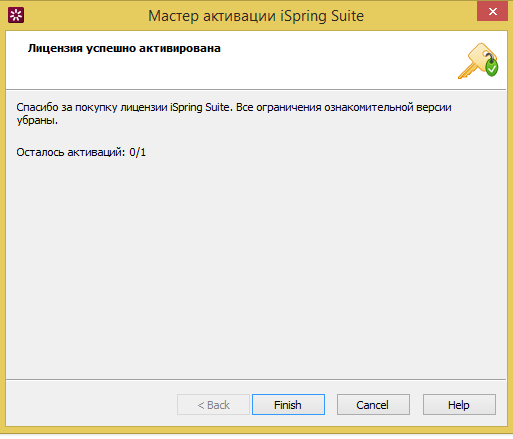Click the 'Все ограничения' sentence beginning
The height and width of the screenshot is (439, 513).
pyautogui.click(x=279, y=107)
